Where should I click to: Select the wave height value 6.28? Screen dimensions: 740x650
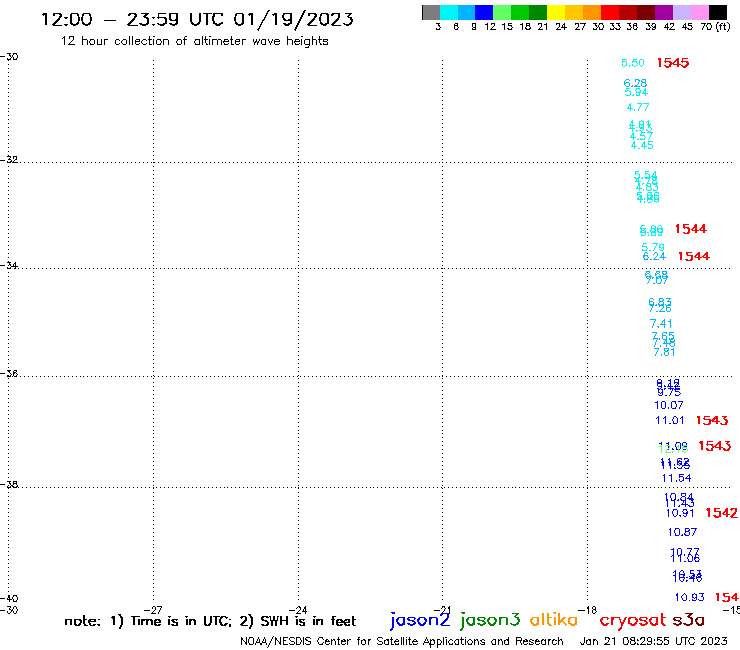(635, 83)
